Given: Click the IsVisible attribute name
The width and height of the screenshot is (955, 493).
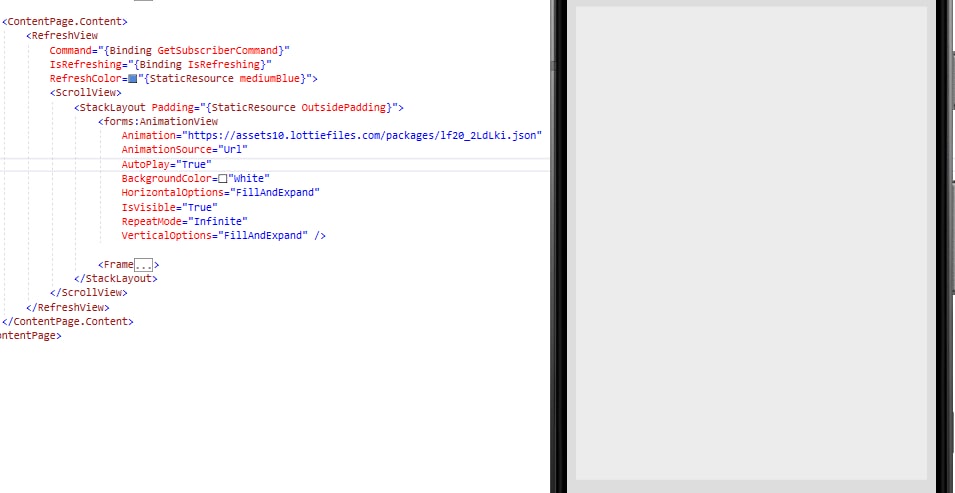Looking at the screenshot, I should [x=149, y=207].
